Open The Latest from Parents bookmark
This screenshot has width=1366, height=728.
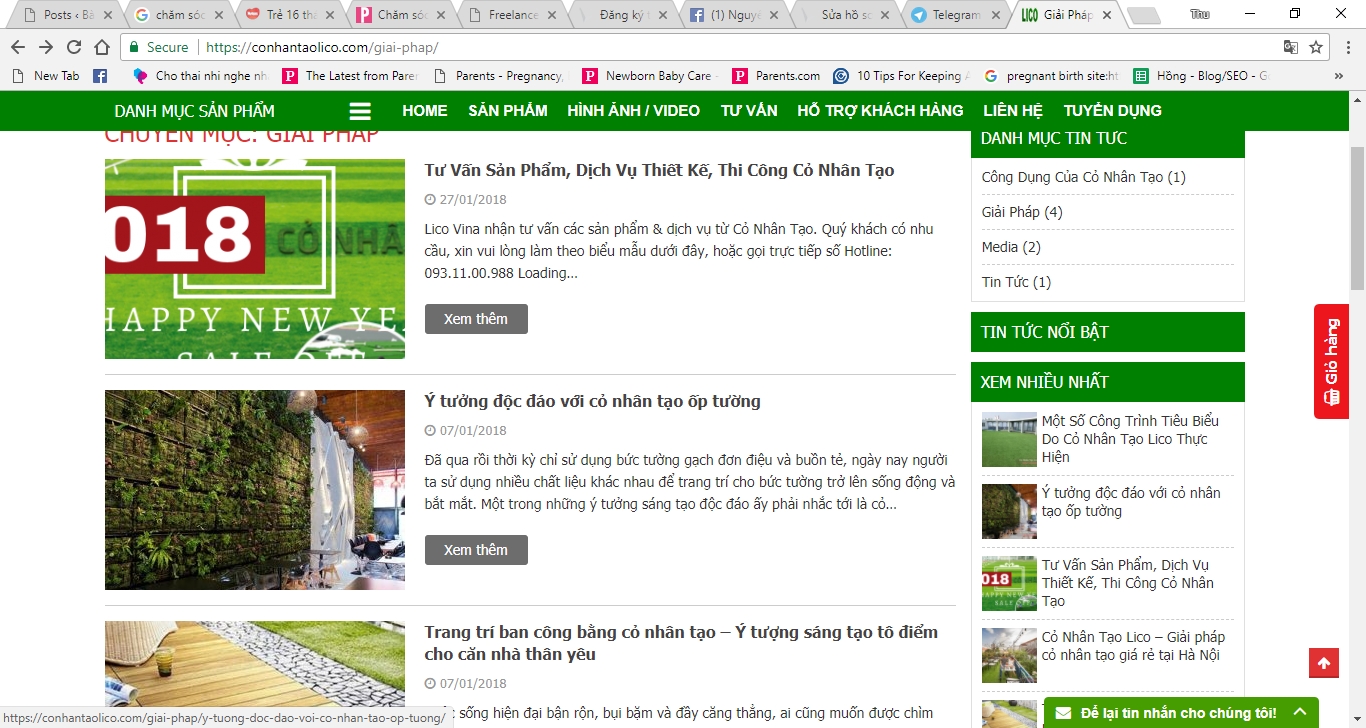(x=350, y=76)
